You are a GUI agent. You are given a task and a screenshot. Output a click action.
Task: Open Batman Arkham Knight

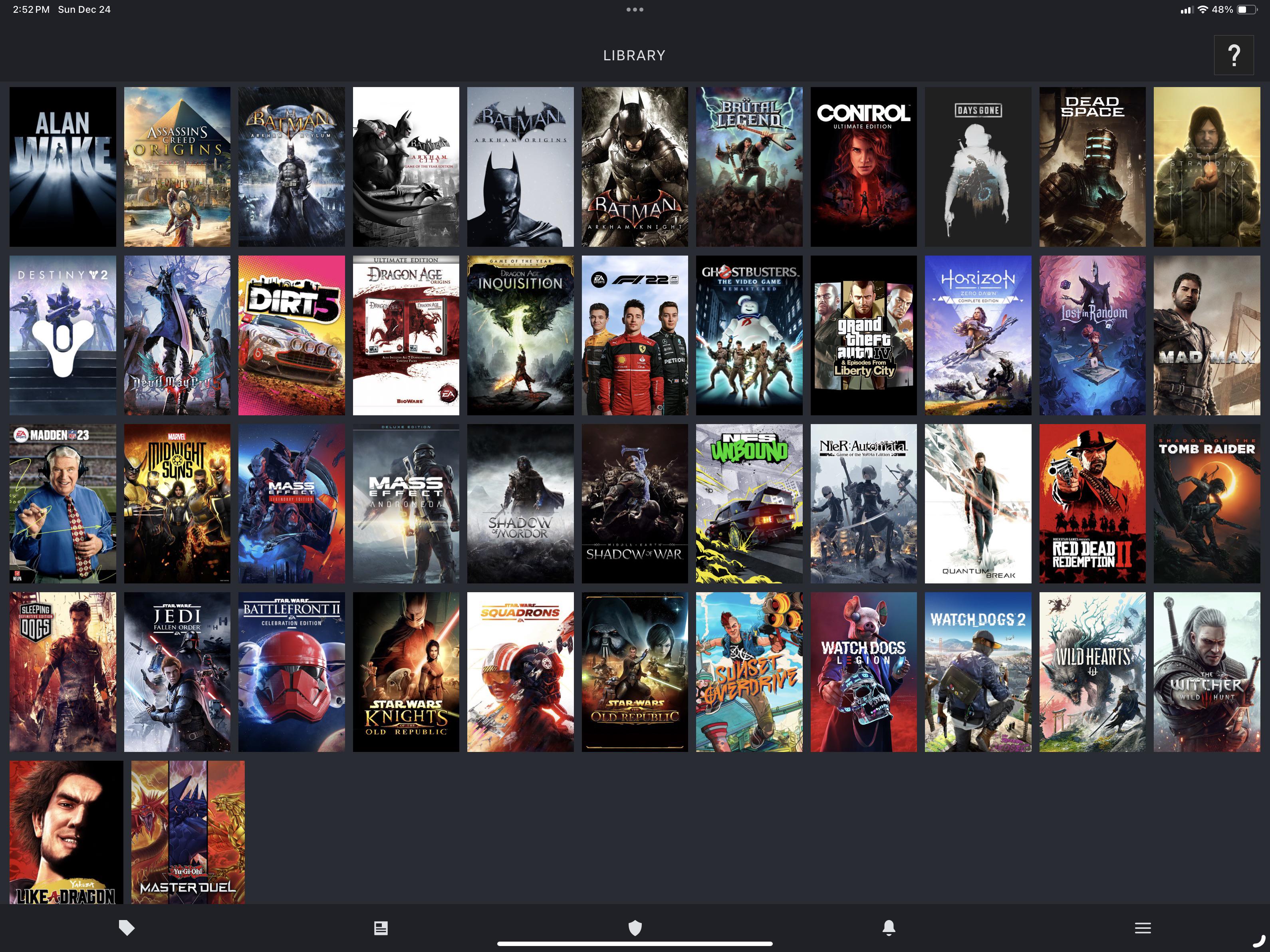635,166
